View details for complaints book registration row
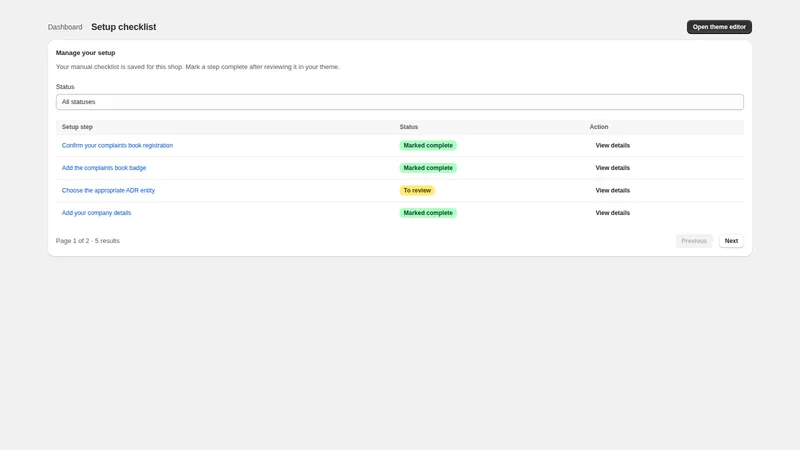The image size is (800, 450). [x=612, y=145]
